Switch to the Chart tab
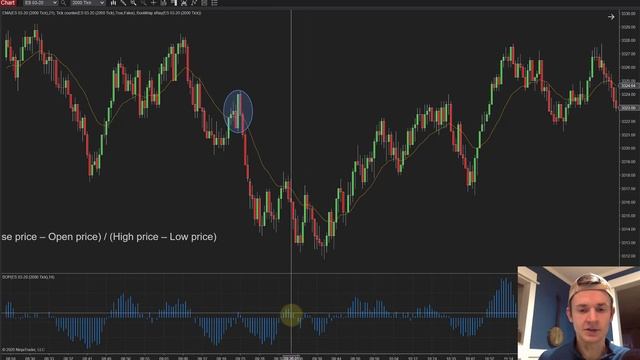Image resolution: width=640 pixels, height=360 pixels. 8,3
